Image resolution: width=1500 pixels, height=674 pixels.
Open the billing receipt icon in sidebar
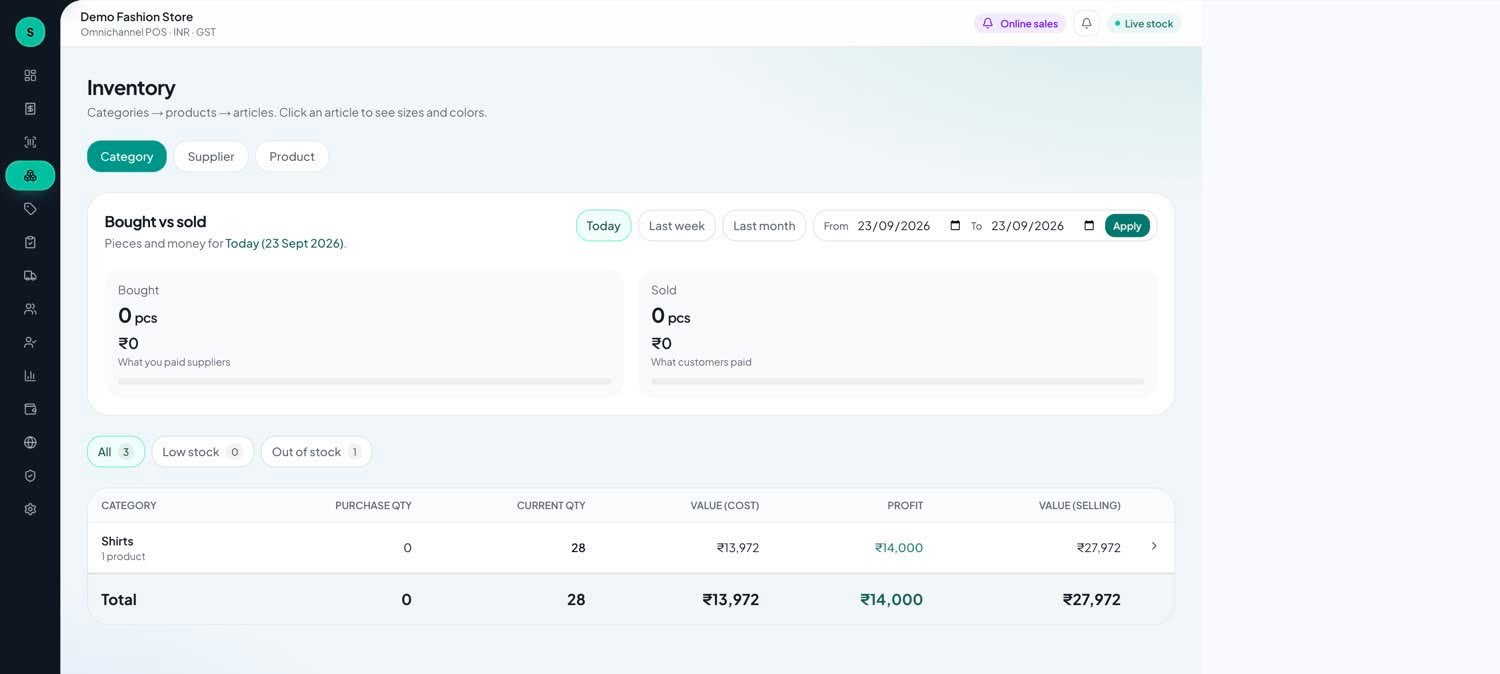pyautogui.click(x=30, y=108)
